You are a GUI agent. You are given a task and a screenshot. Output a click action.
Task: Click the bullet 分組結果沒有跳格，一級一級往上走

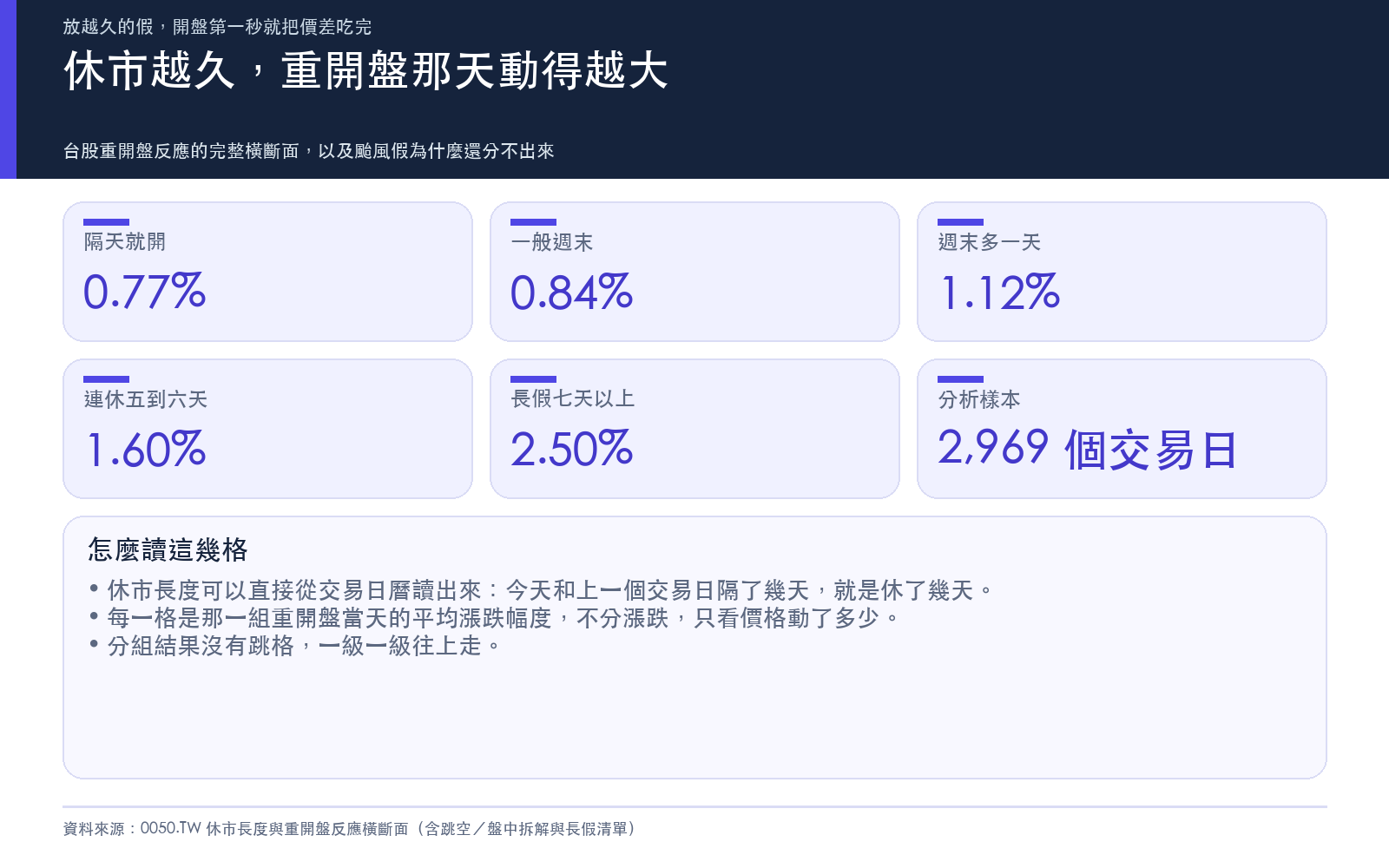pos(295,646)
